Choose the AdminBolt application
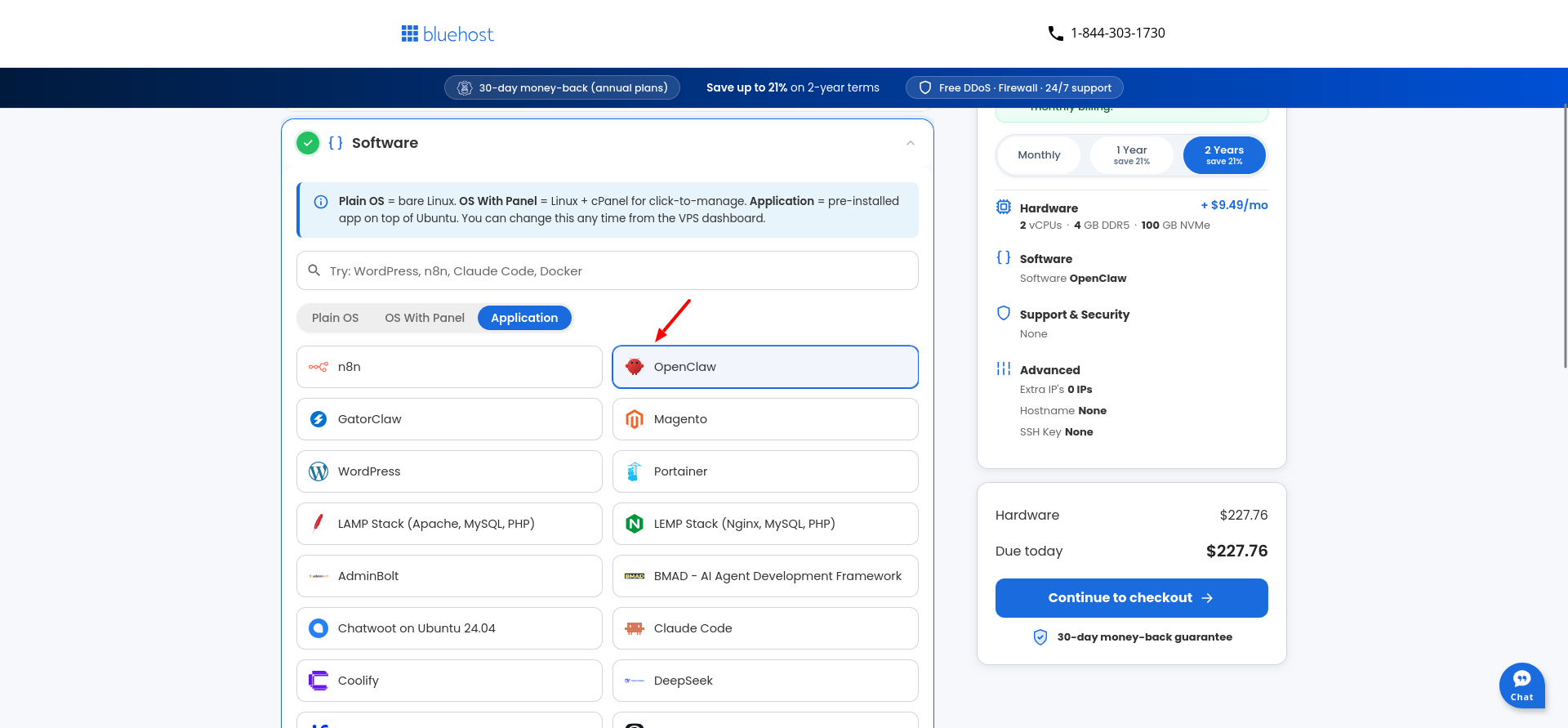The image size is (1568, 728). (449, 576)
